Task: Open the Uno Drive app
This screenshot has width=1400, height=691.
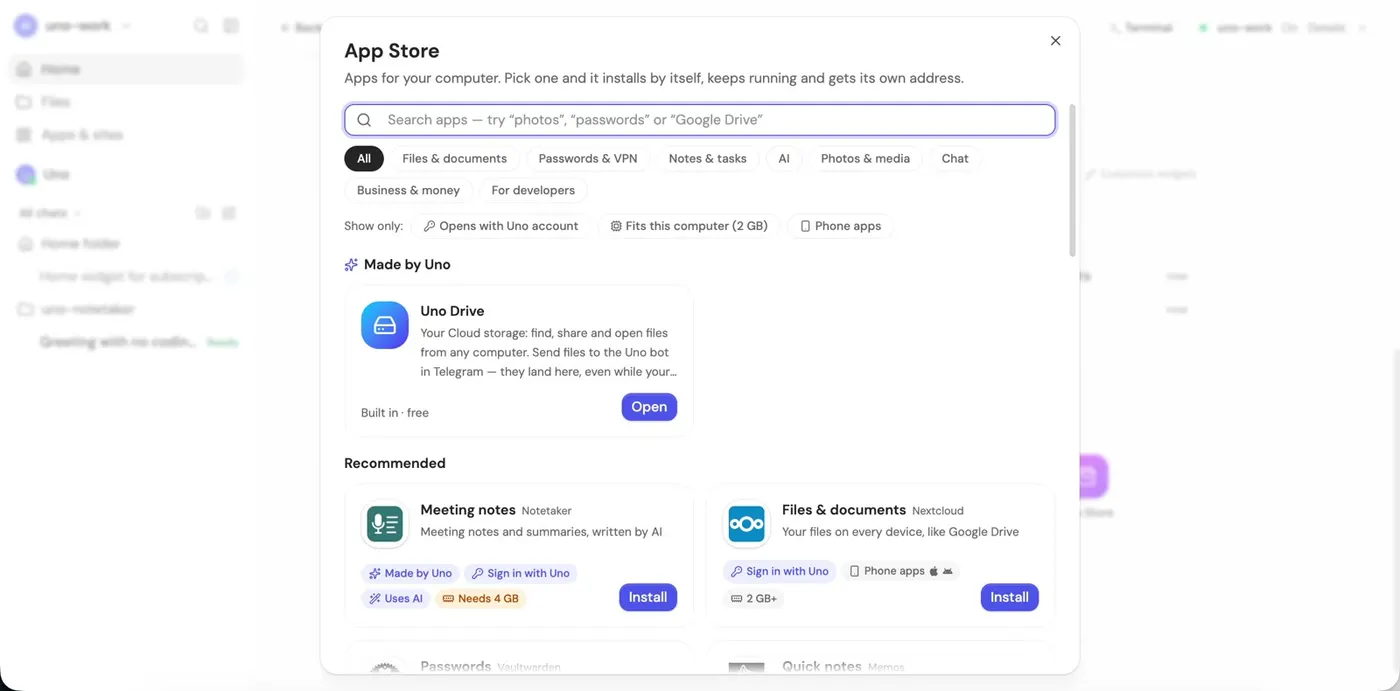Action: tap(649, 407)
